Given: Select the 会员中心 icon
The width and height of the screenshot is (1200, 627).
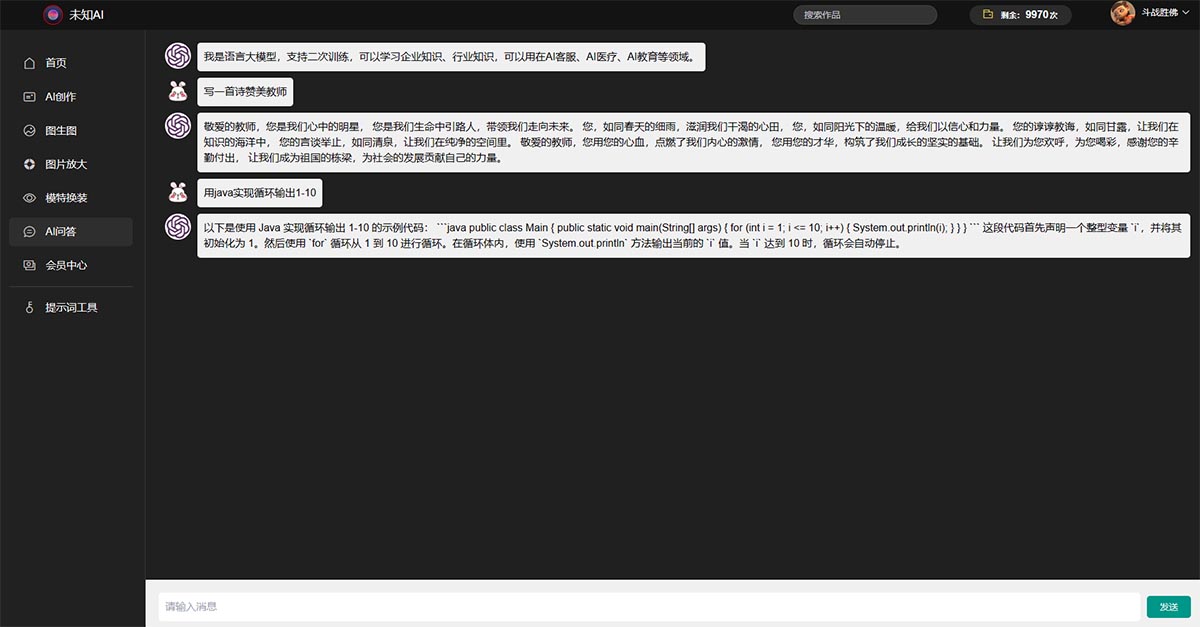Looking at the screenshot, I should [x=29, y=265].
